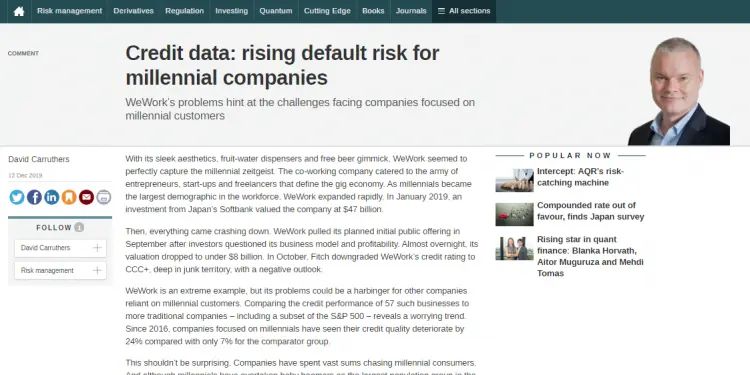
Task: Select the Cutting Edge section
Action: click(327, 11)
